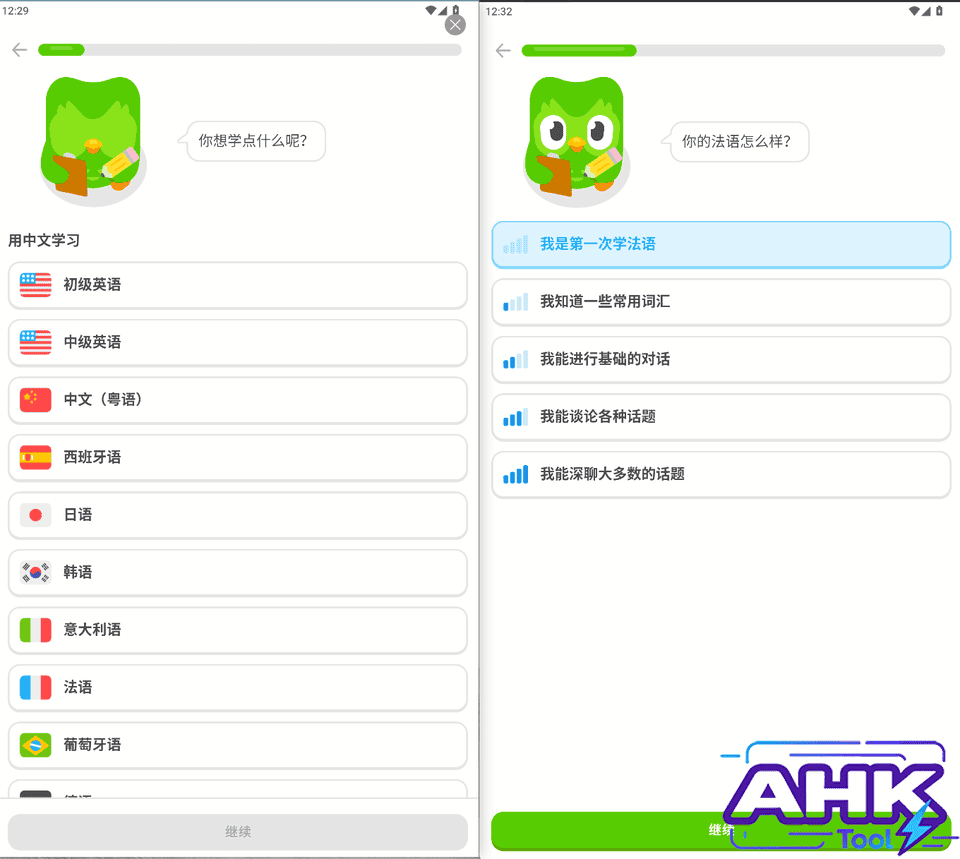This screenshot has height=859, width=960.
Task: Tap the green 继续 button on right screen
Action: pyautogui.click(x=721, y=830)
